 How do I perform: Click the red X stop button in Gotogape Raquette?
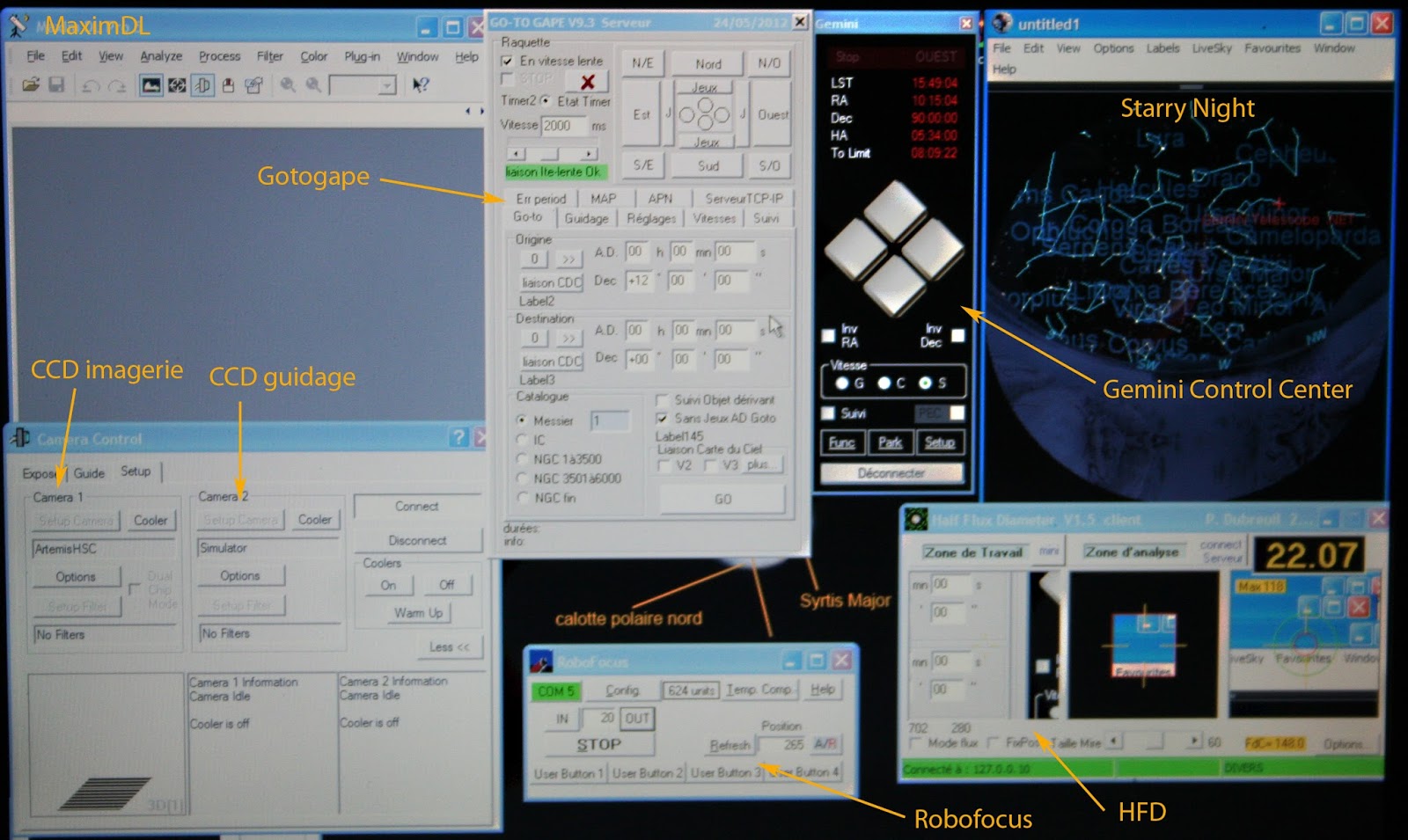(x=587, y=82)
